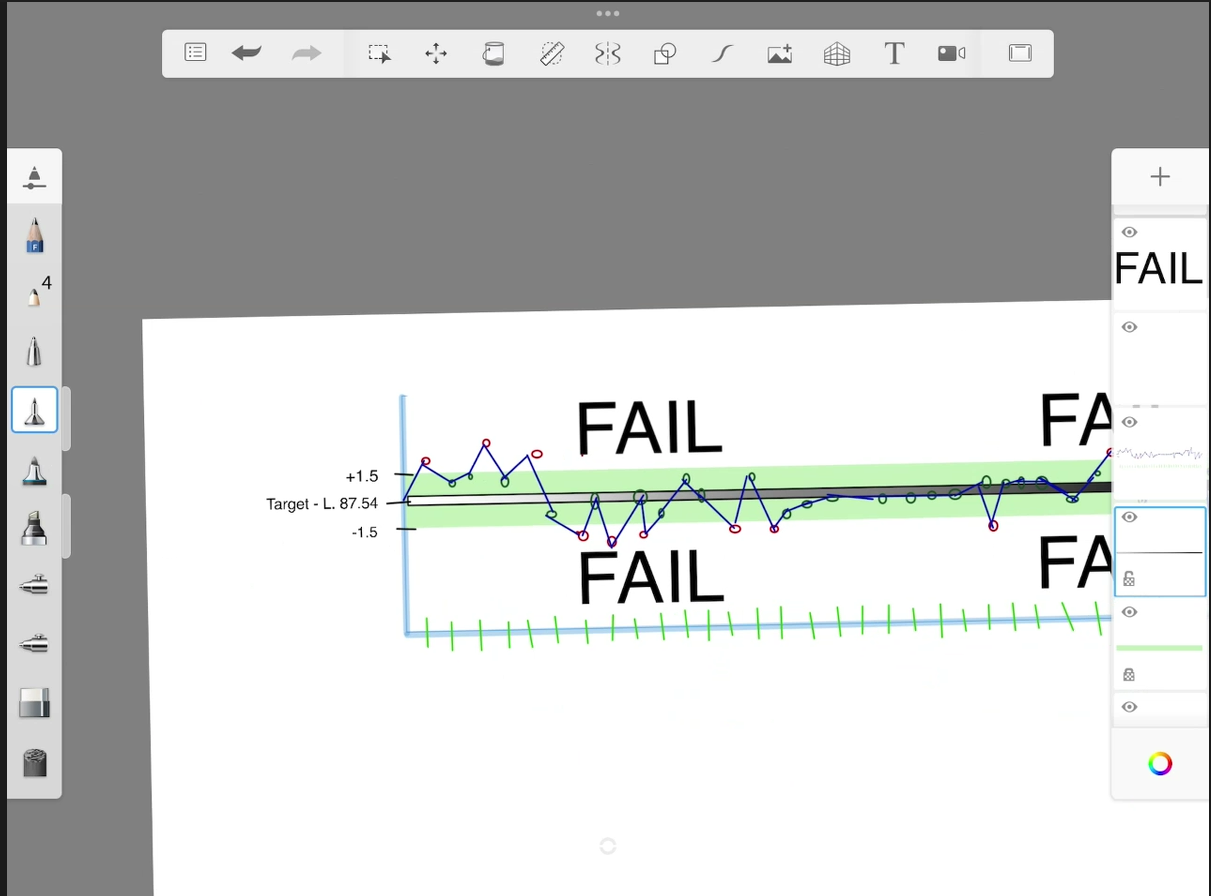Toggle the lock on green band layer
The height and width of the screenshot is (896, 1211).
tap(1129, 675)
